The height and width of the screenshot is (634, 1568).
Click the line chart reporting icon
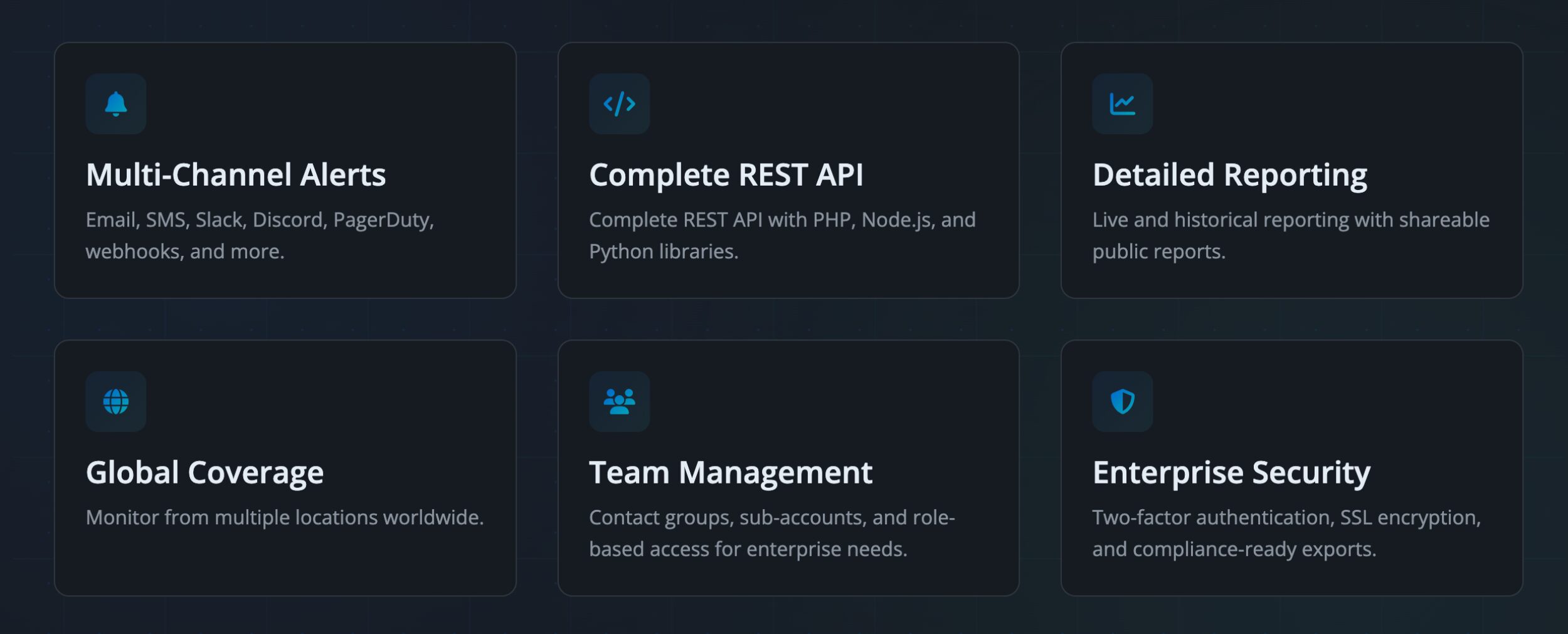coord(1122,103)
